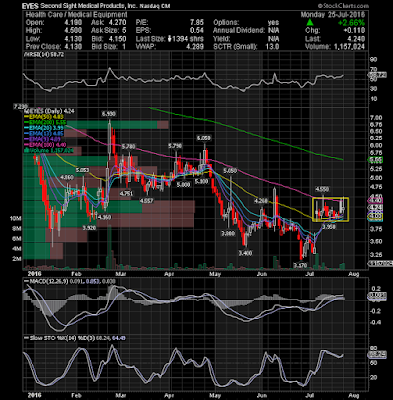Click the green up-triangle price change icon
393x400 pixels.
point(310,22)
